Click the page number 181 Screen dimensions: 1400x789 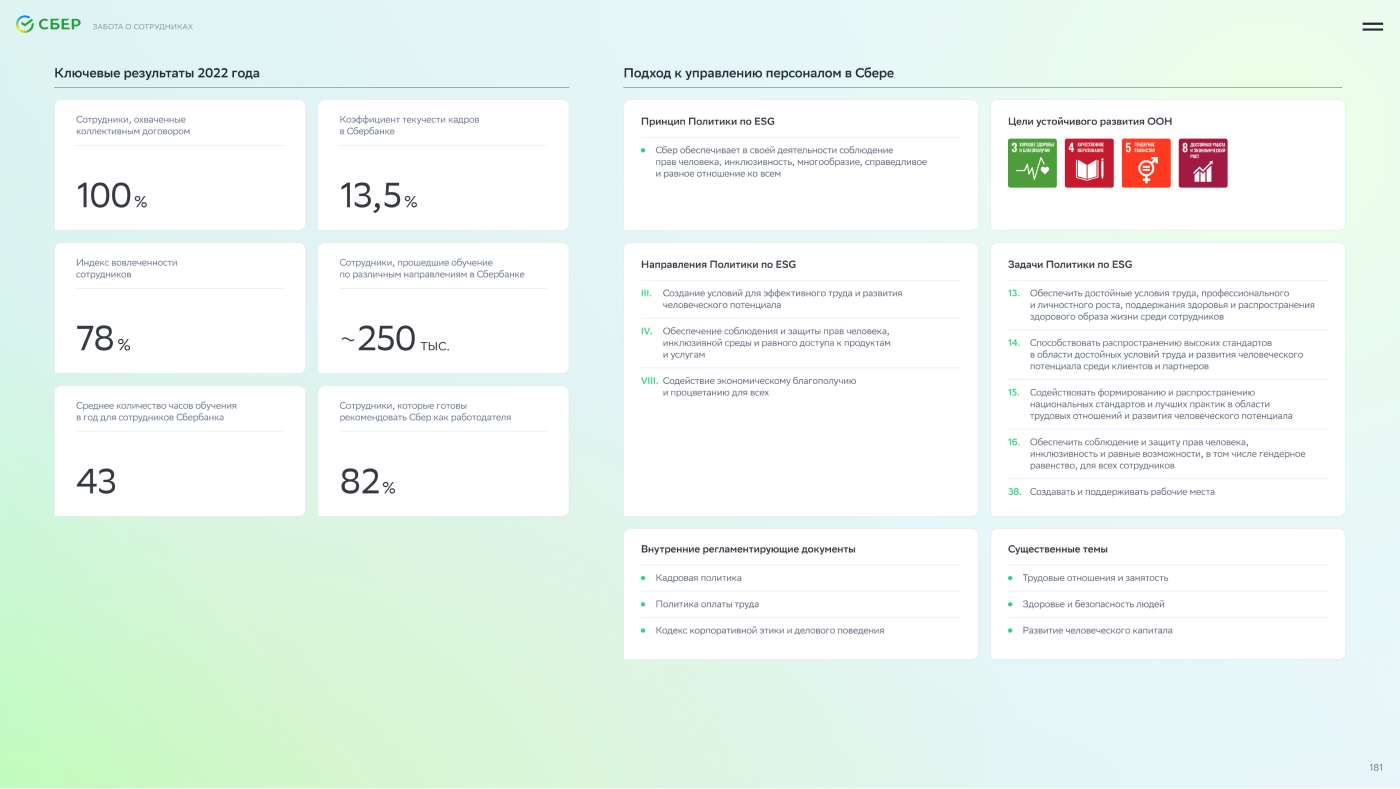[x=1376, y=767]
